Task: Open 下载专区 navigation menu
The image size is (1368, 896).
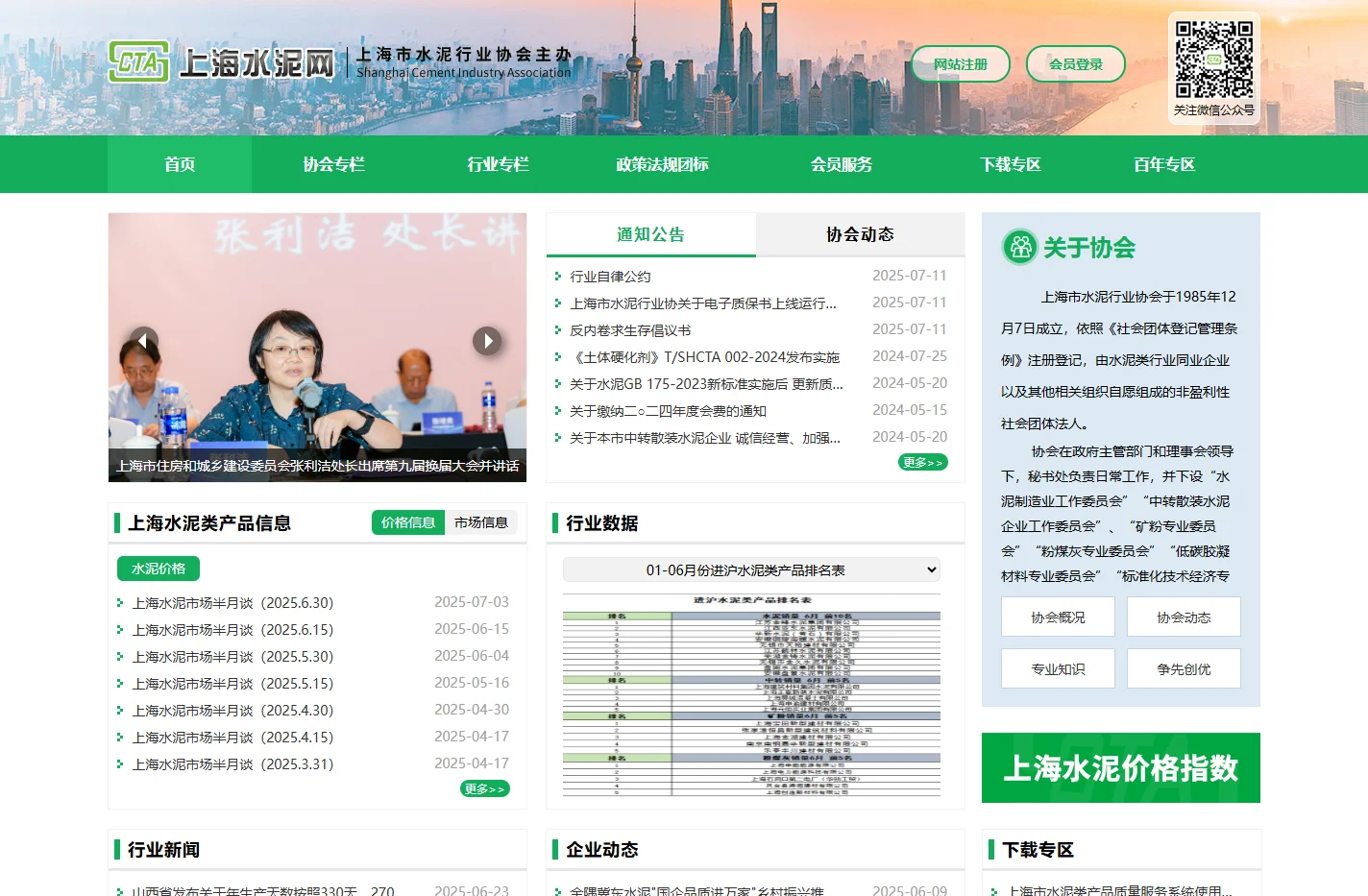Action: point(1011,164)
